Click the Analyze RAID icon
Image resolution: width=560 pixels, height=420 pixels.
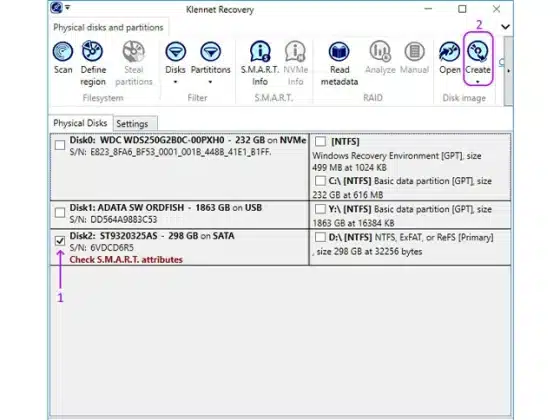380,51
